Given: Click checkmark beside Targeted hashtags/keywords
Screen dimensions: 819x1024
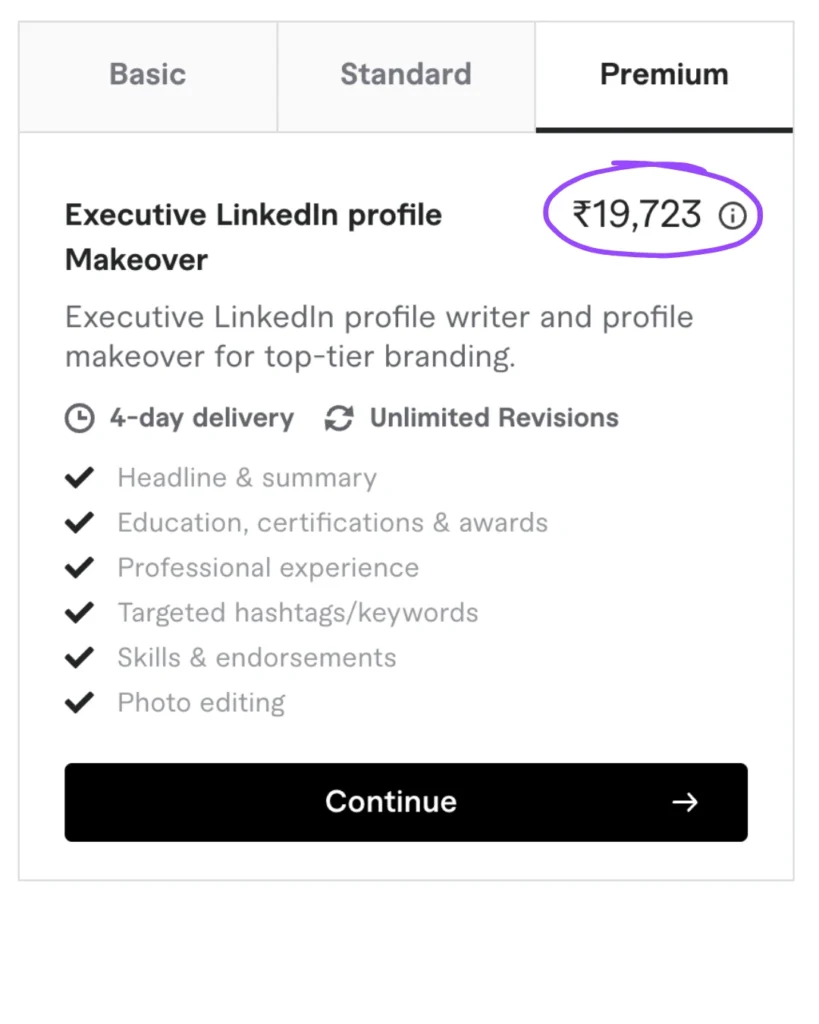Looking at the screenshot, I should (x=79, y=613).
